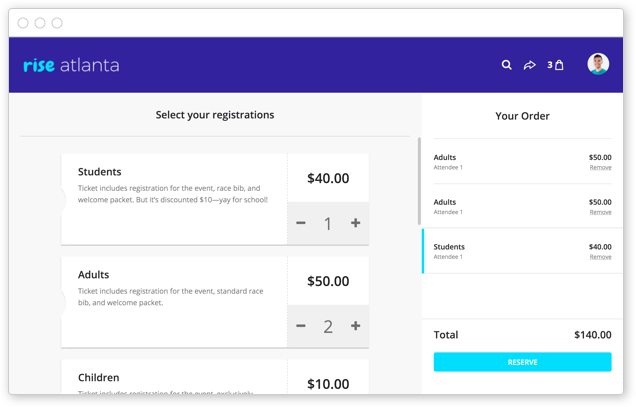
Task: Decrease the Adults ticket quantity
Action: point(301,326)
